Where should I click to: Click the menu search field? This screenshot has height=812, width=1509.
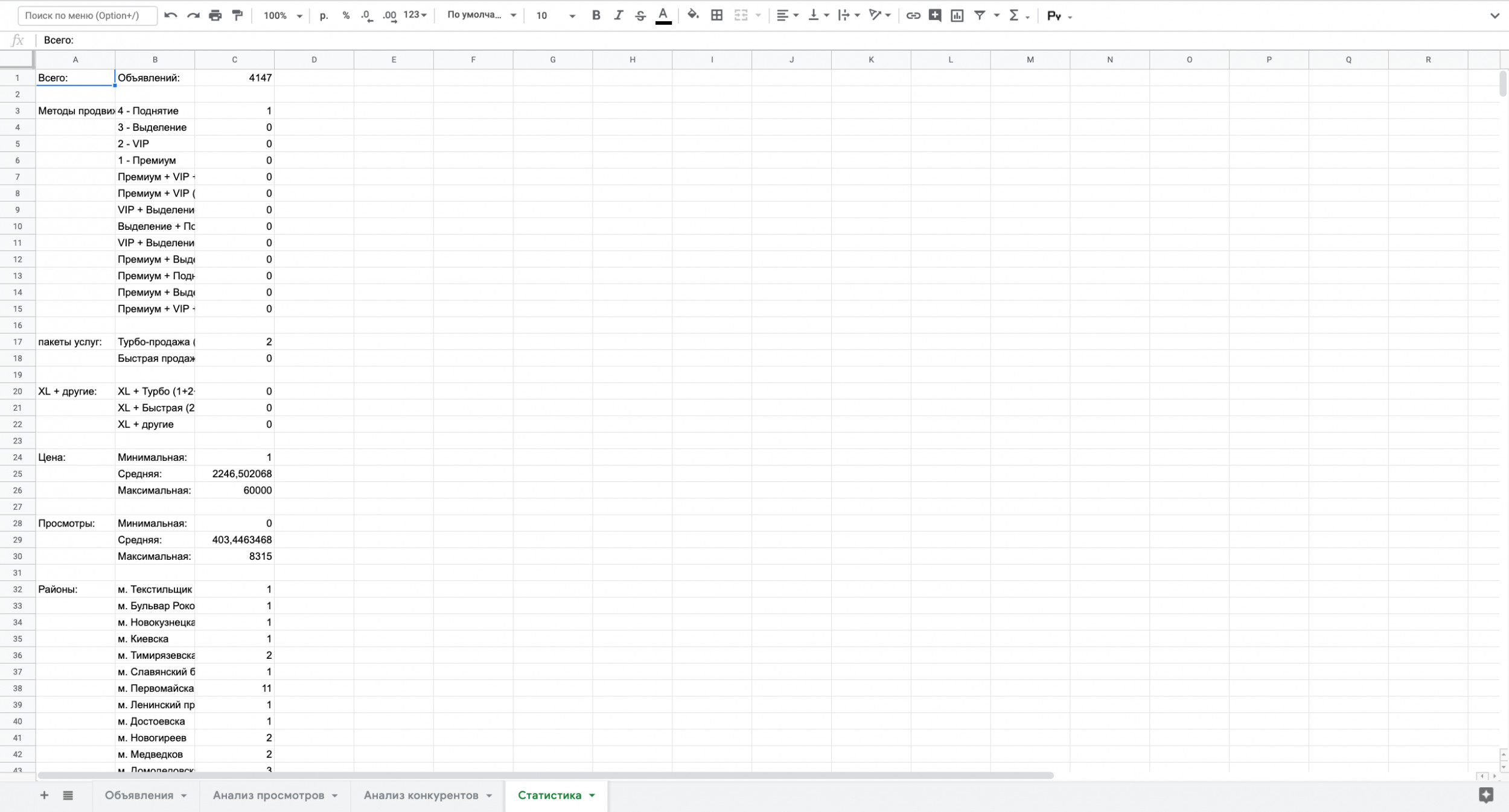[x=88, y=16]
